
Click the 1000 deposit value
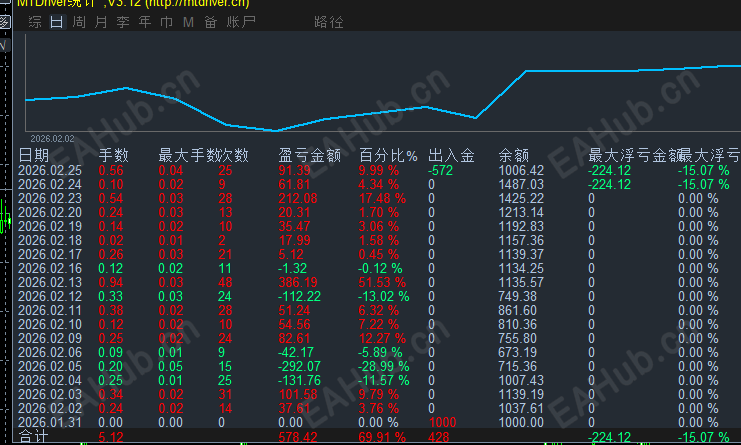[442, 422]
